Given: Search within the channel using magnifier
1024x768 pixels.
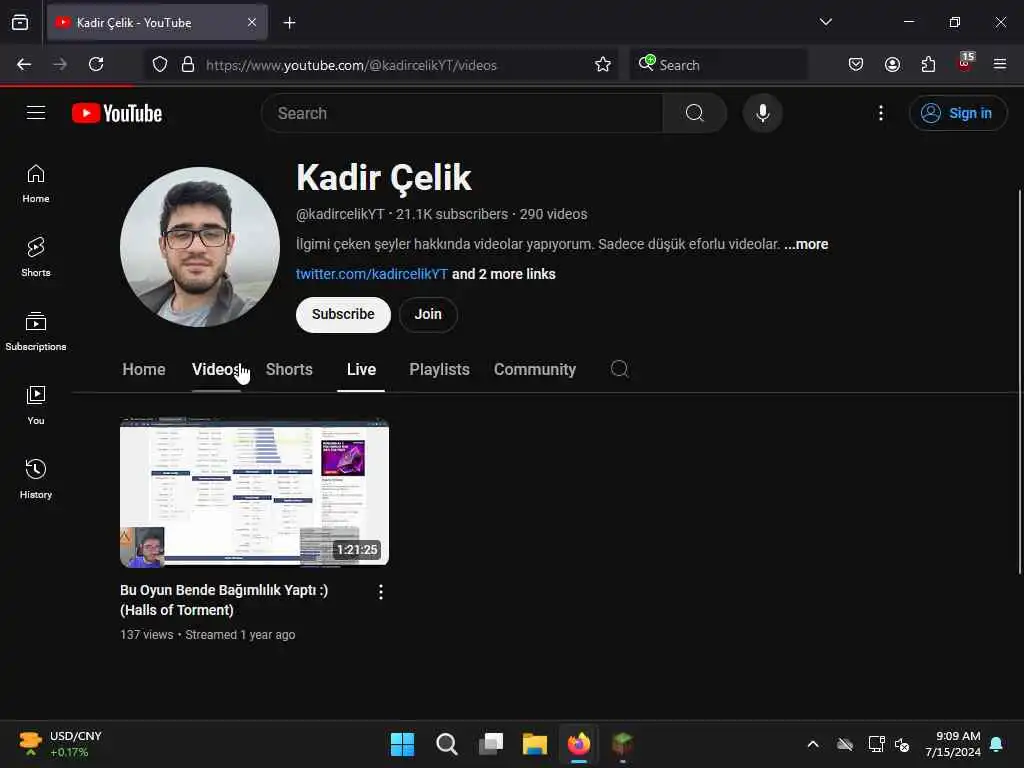Looking at the screenshot, I should coord(619,369).
